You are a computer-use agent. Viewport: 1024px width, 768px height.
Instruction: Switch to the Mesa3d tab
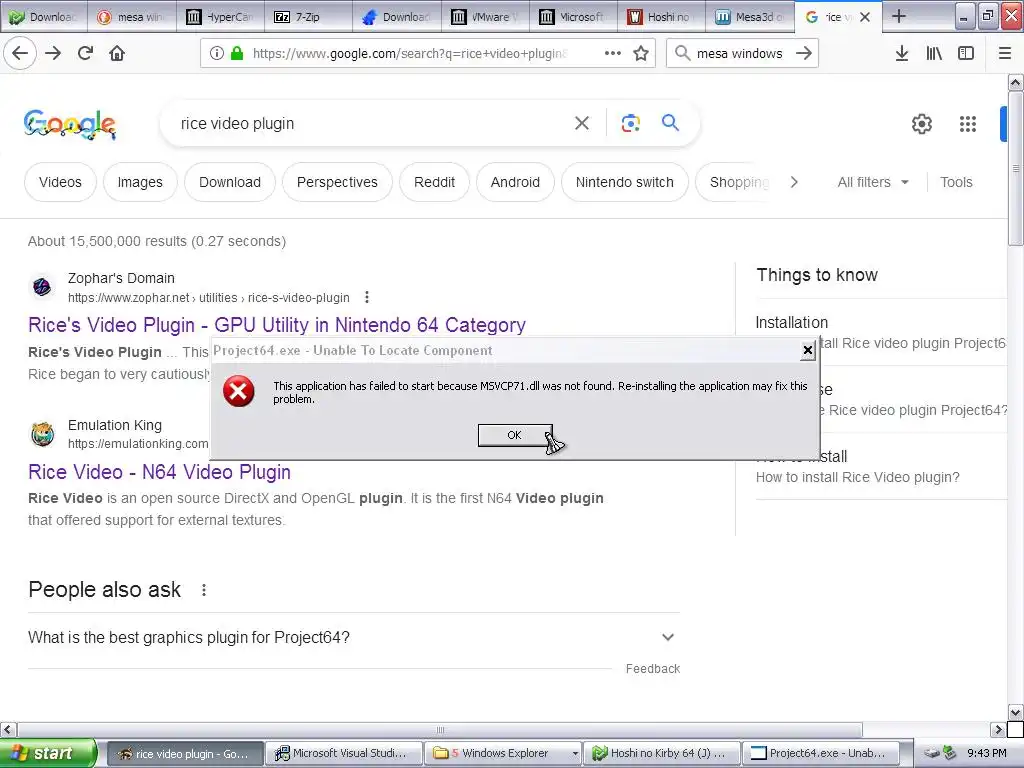[x=750, y=17]
